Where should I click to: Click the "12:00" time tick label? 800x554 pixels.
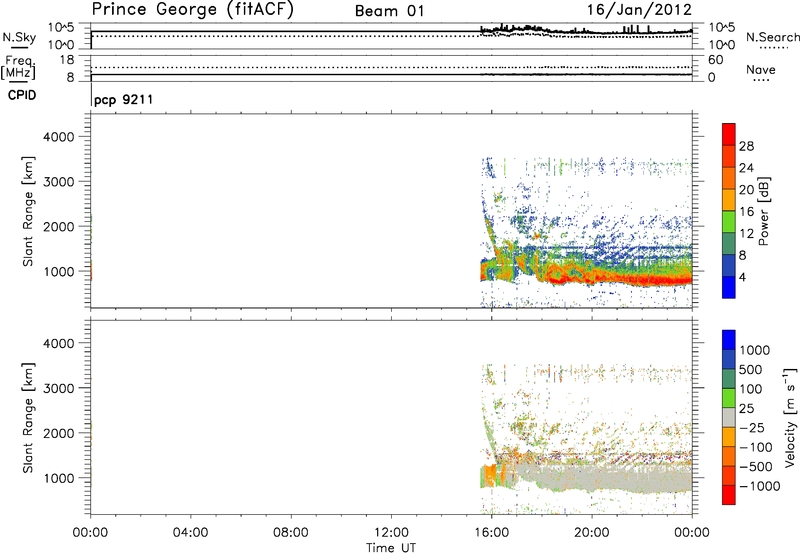click(391, 533)
